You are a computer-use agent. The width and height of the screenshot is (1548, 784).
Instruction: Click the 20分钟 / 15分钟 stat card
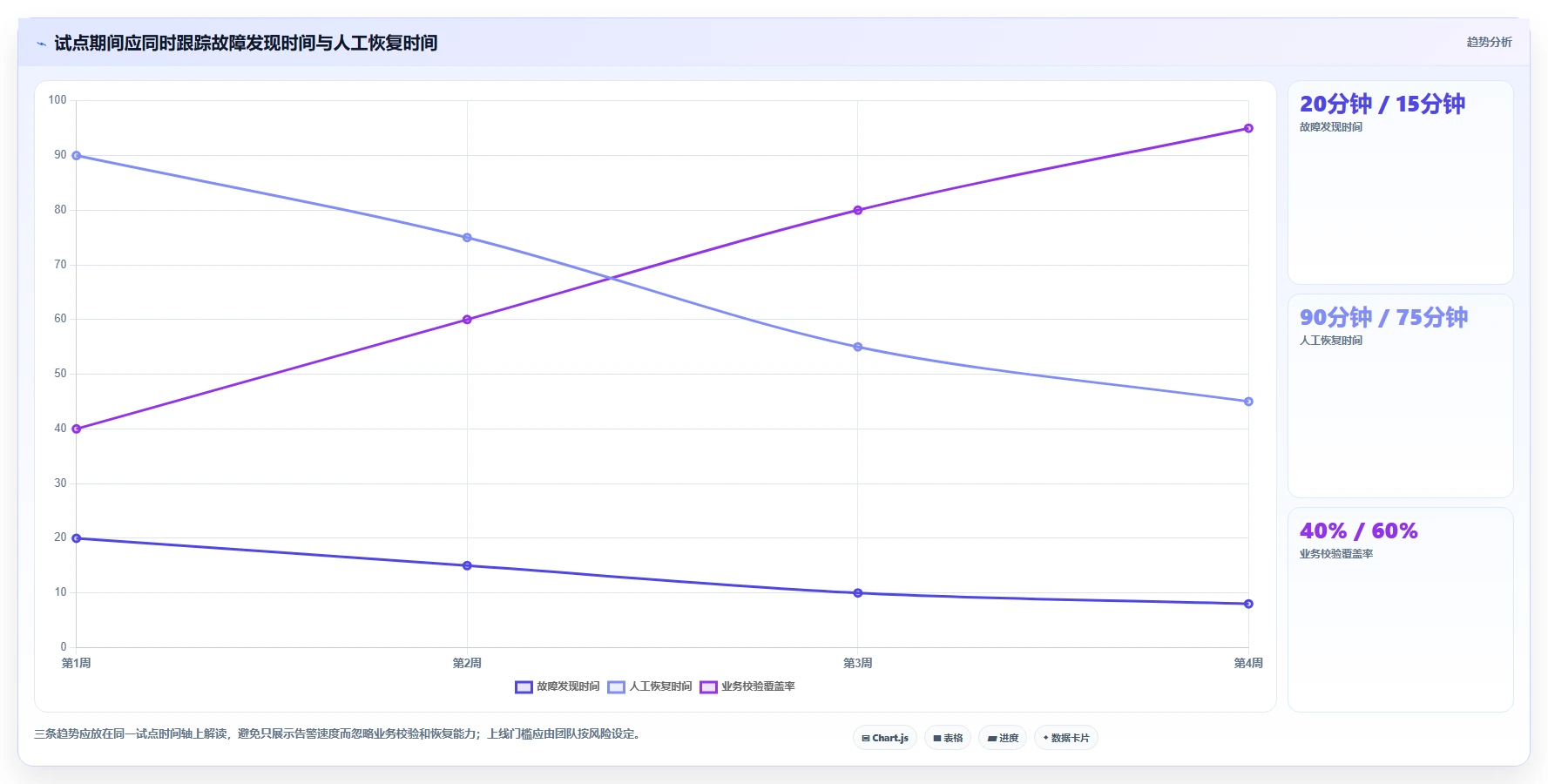[x=1400, y=182]
